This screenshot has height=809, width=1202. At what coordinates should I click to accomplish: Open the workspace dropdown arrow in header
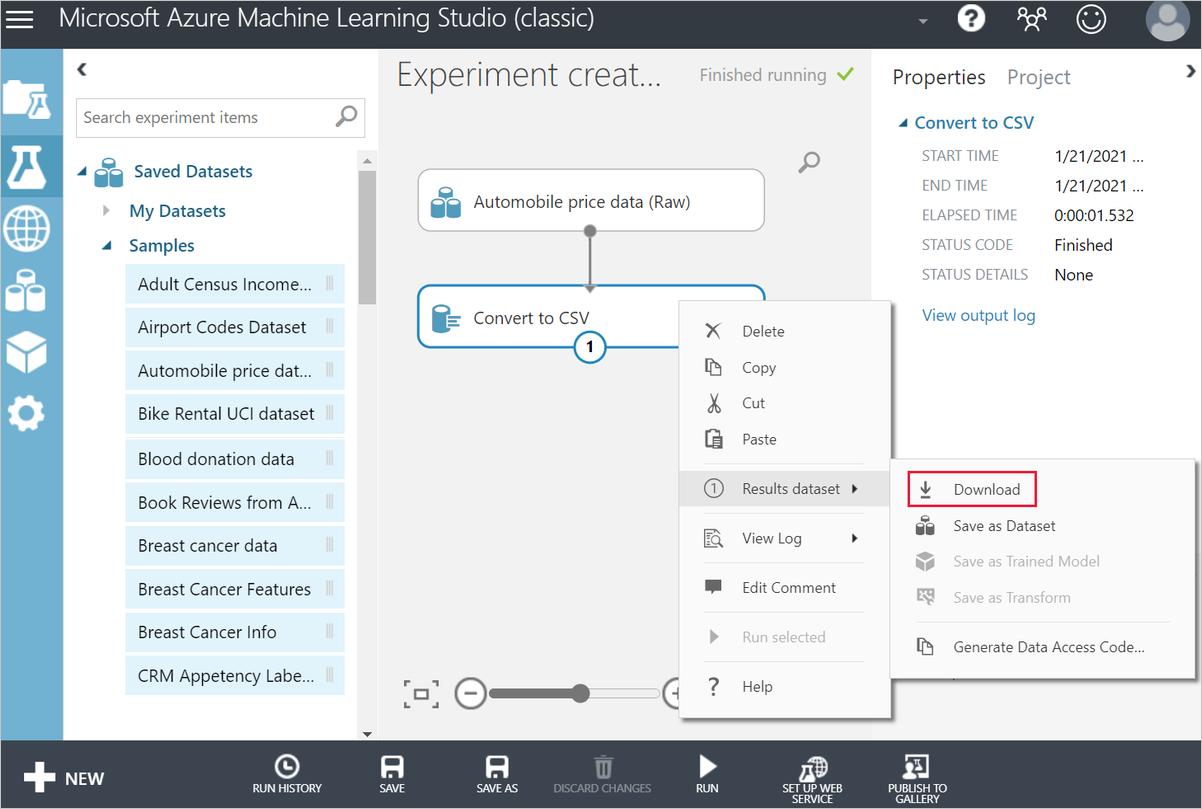[922, 21]
